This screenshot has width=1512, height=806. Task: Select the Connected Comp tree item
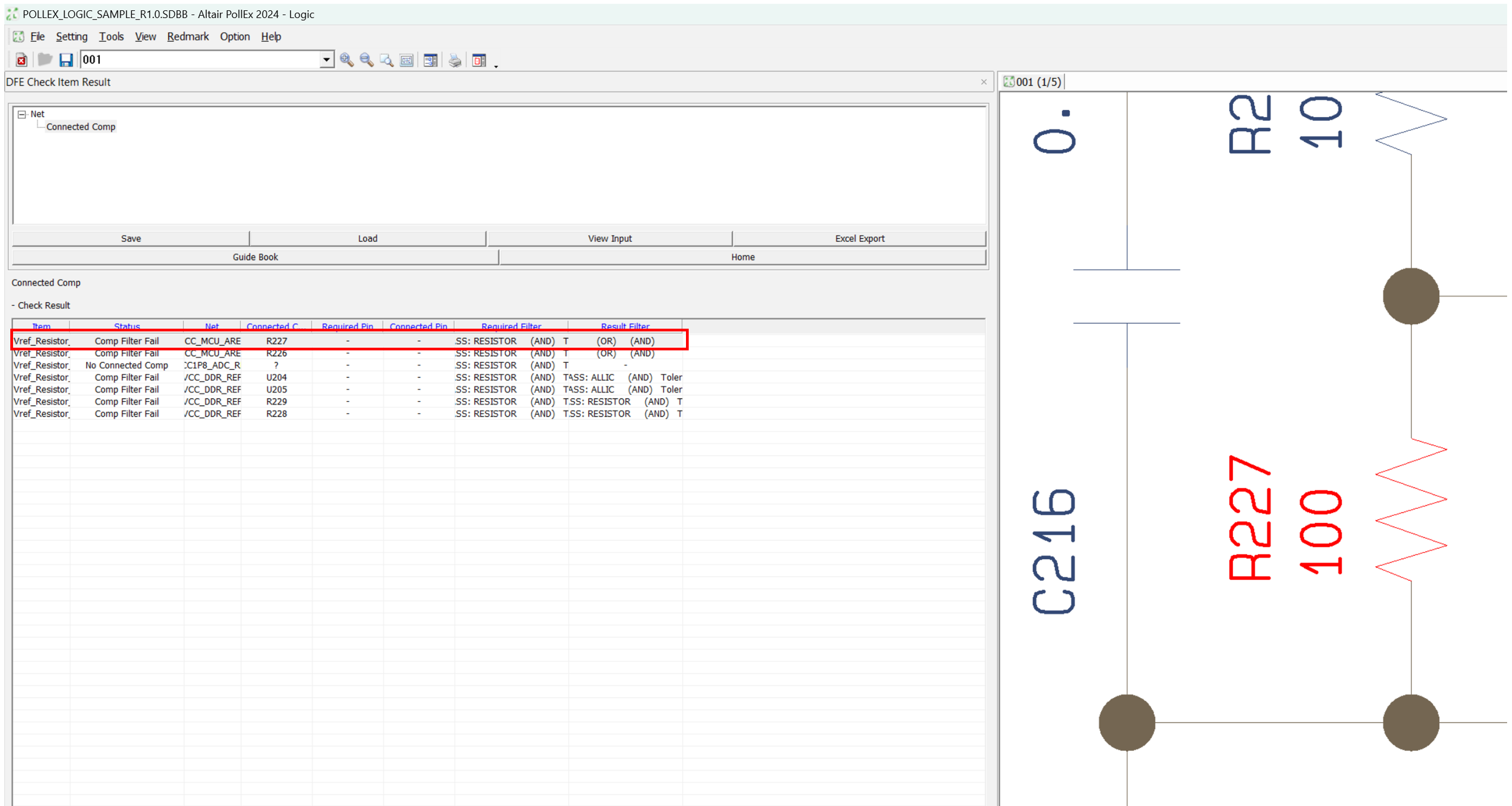click(x=80, y=127)
